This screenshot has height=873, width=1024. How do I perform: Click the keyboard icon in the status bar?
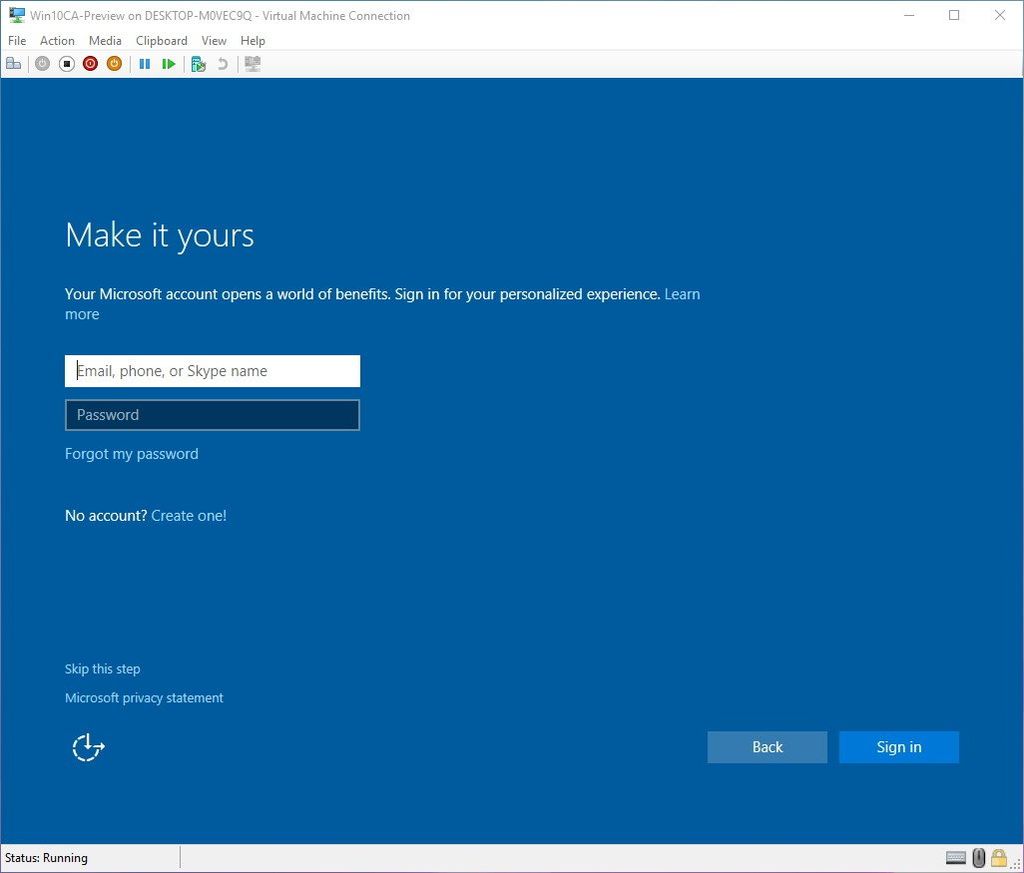956,858
